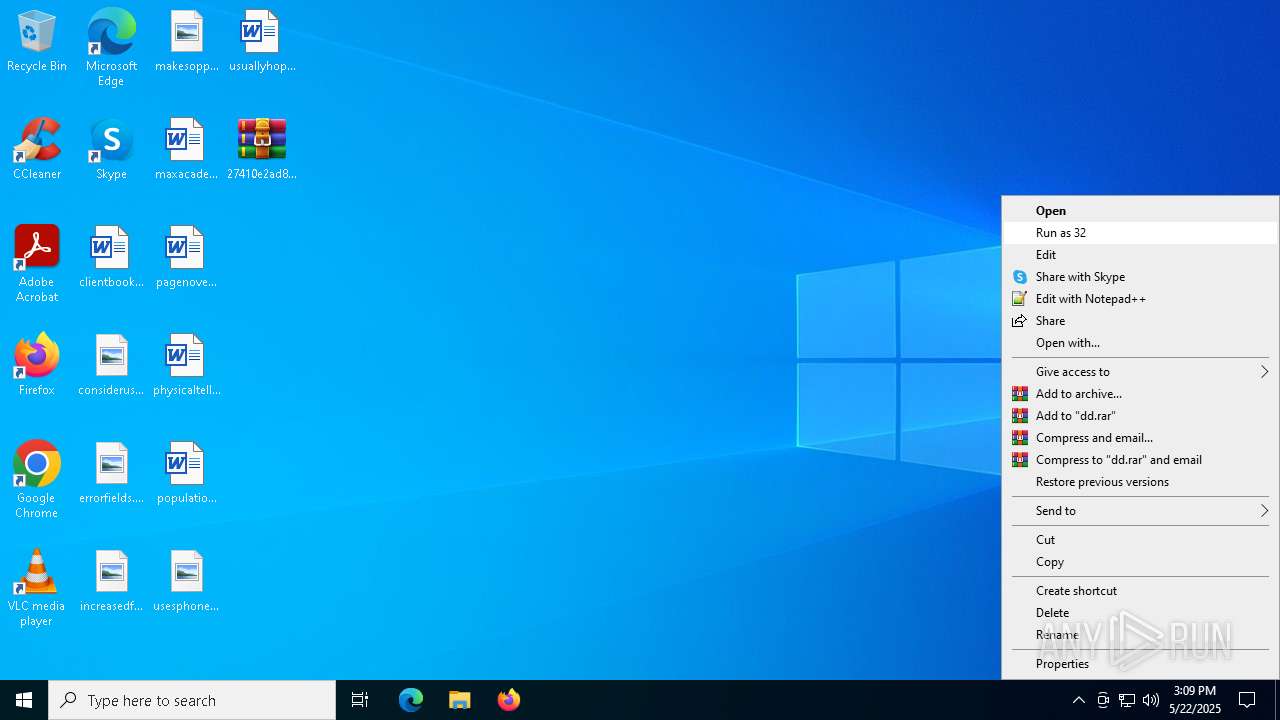The image size is (1280, 720).
Task: Select the considerus... image file
Action: pyautogui.click(x=111, y=366)
